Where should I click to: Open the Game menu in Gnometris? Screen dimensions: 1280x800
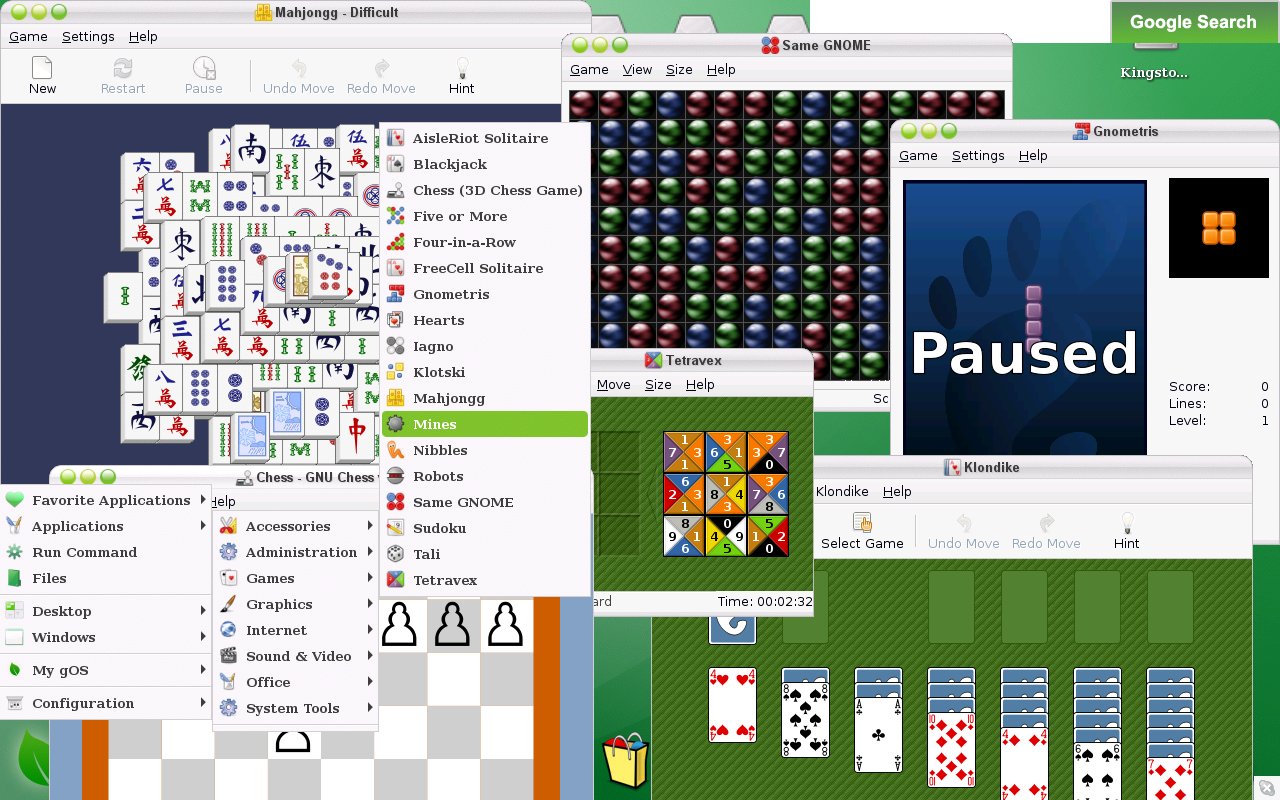[x=918, y=155]
